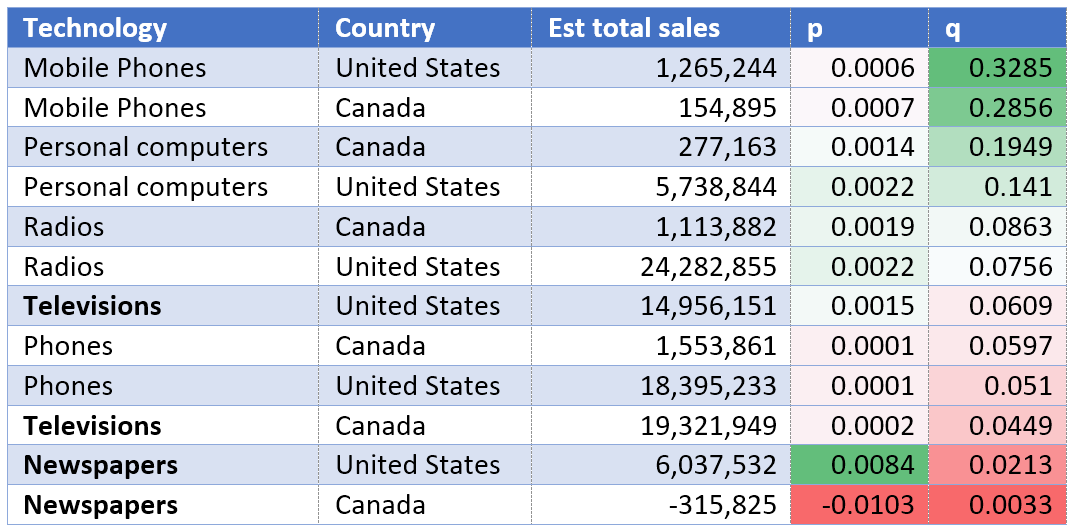Click the green 0.3285 q cell
The height and width of the screenshot is (530, 1067).
pos(998,68)
